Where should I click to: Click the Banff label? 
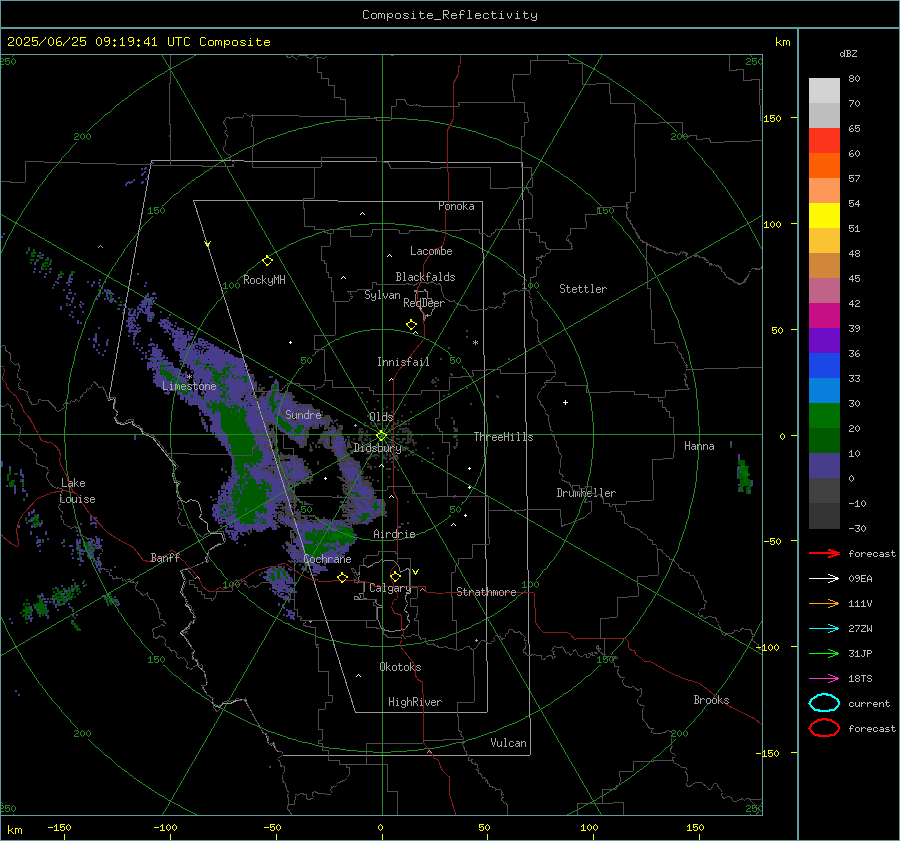(x=165, y=558)
